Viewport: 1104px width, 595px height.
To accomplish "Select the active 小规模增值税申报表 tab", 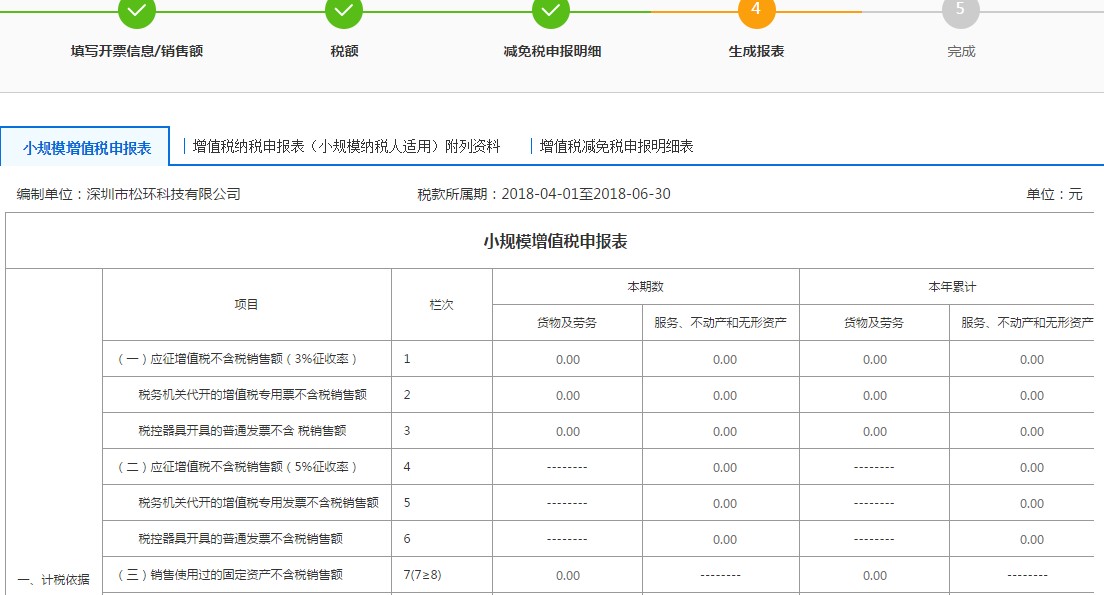I will 85,145.
